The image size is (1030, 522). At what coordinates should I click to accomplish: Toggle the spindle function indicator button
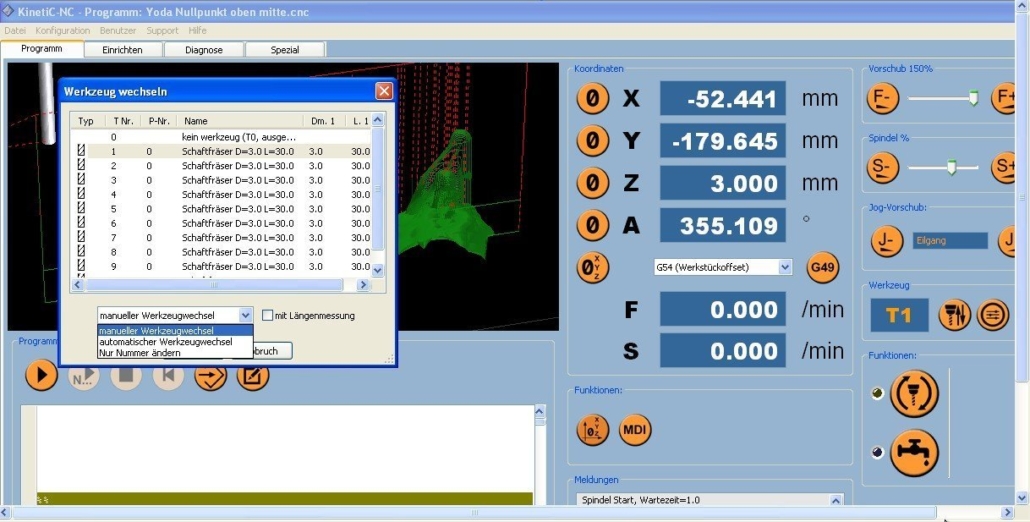(x=914, y=394)
